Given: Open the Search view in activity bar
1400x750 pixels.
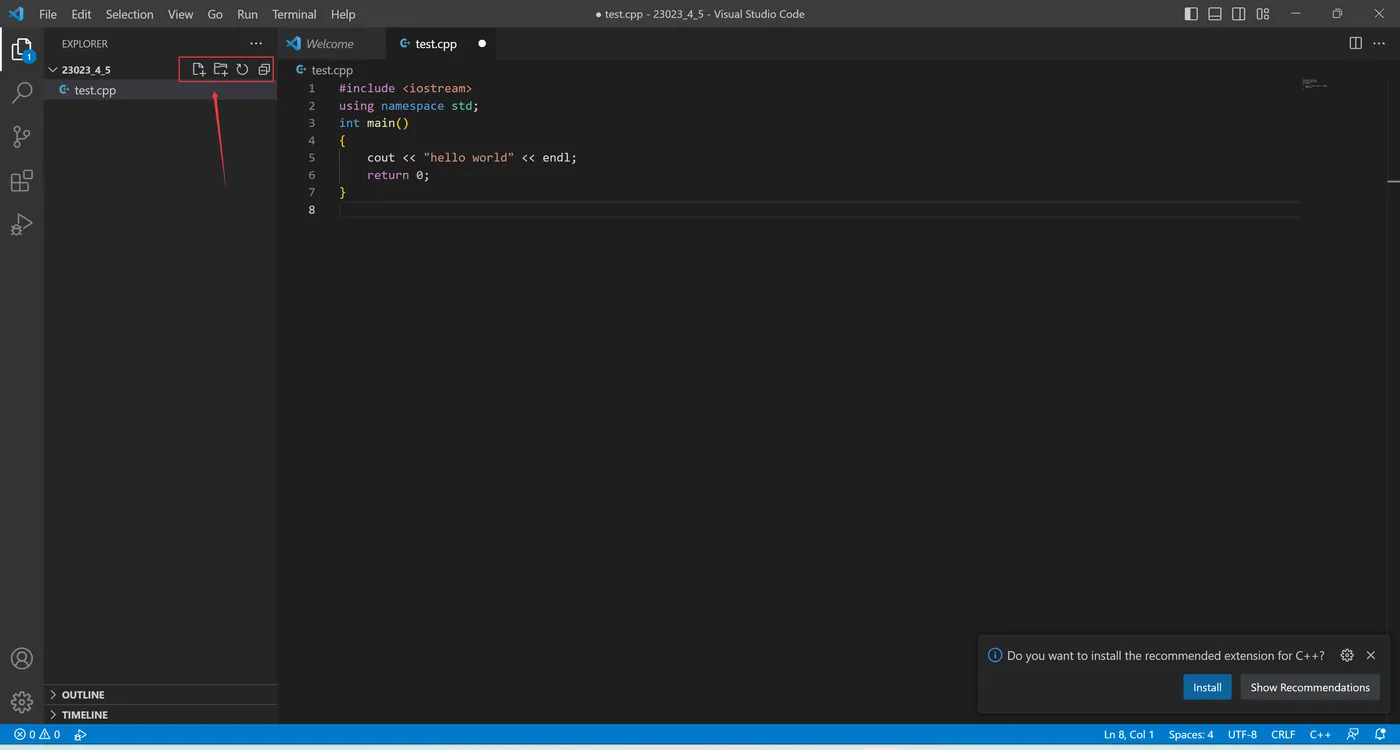Looking at the screenshot, I should [x=21, y=94].
